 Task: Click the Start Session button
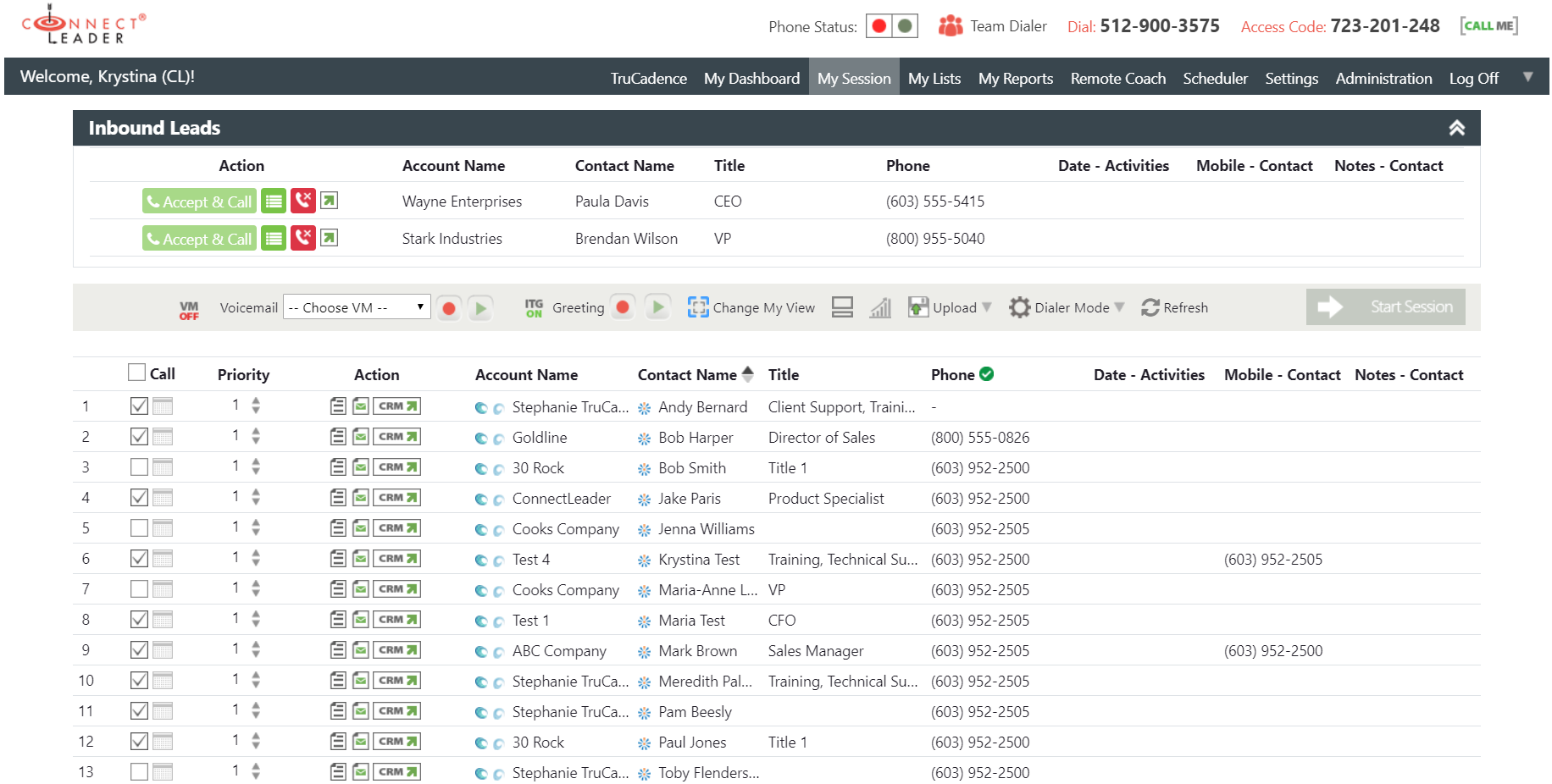coord(1385,306)
